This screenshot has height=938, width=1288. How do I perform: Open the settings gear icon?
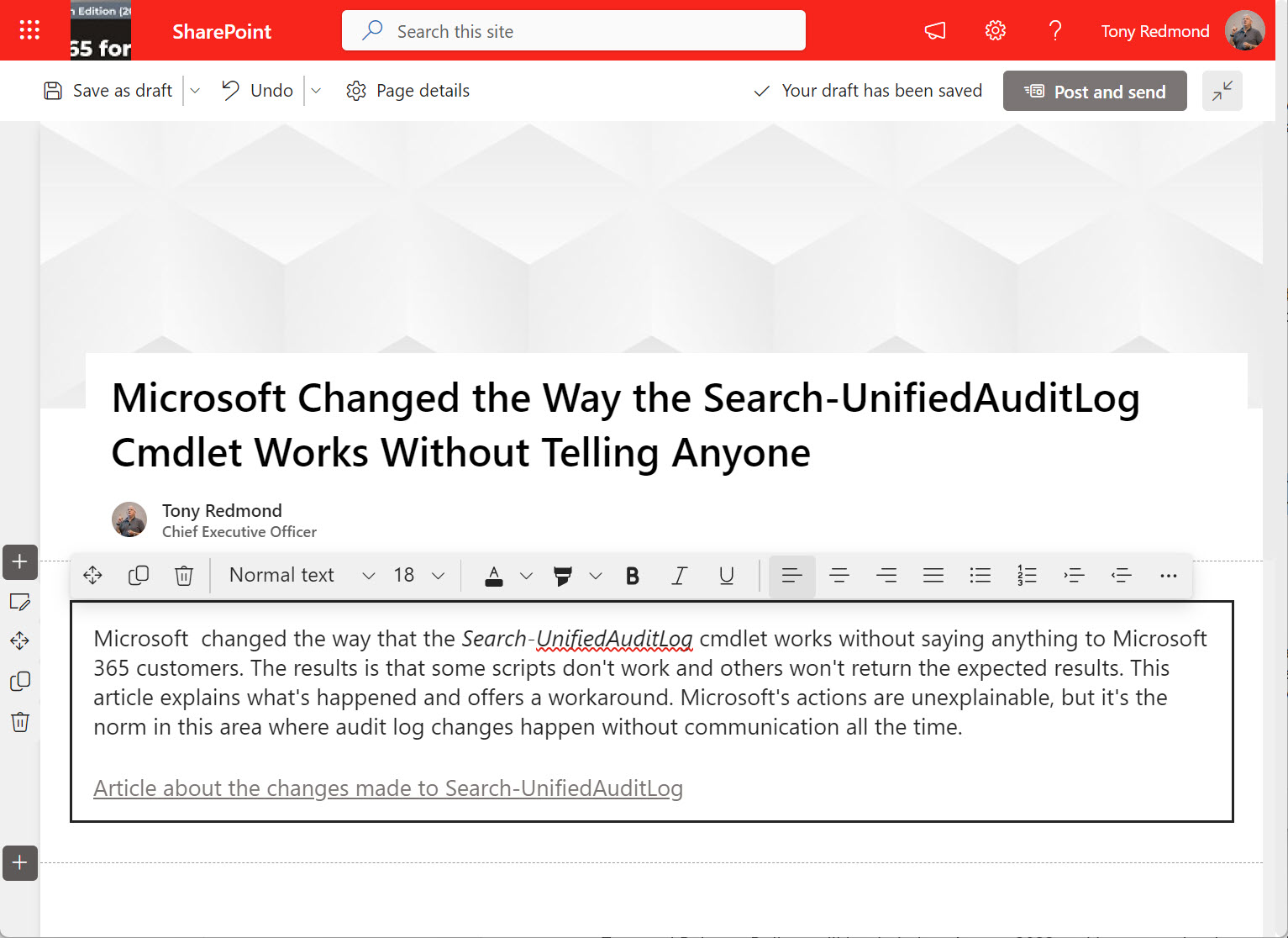click(x=995, y=31)
